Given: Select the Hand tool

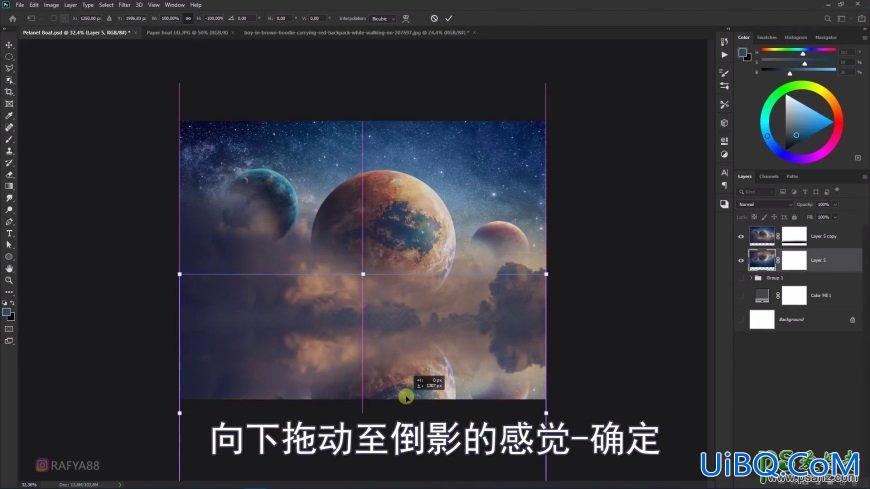Looking at the screenshot, I should pyautogui.click(x=9, y=269).
